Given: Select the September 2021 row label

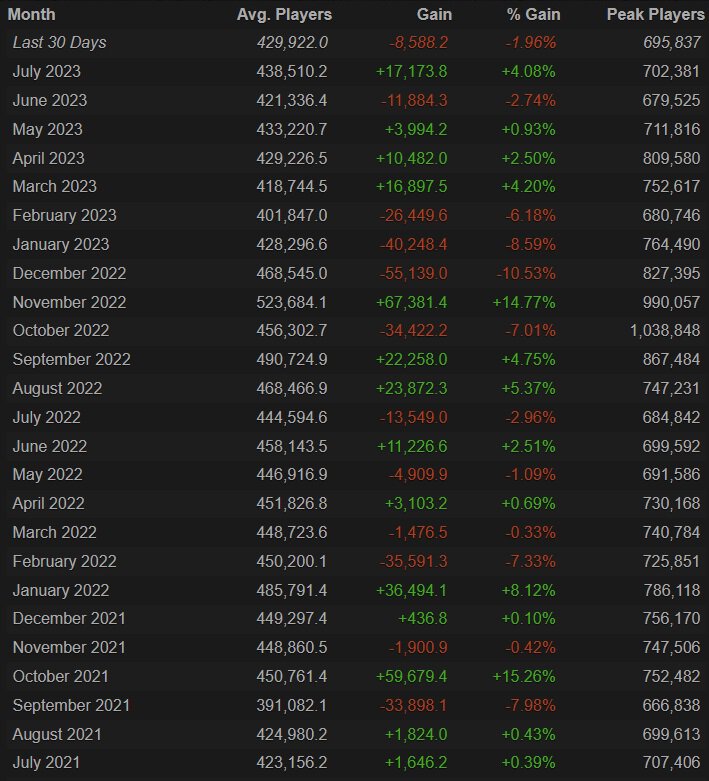Looking at the screenshot, I should pos(71,705).
